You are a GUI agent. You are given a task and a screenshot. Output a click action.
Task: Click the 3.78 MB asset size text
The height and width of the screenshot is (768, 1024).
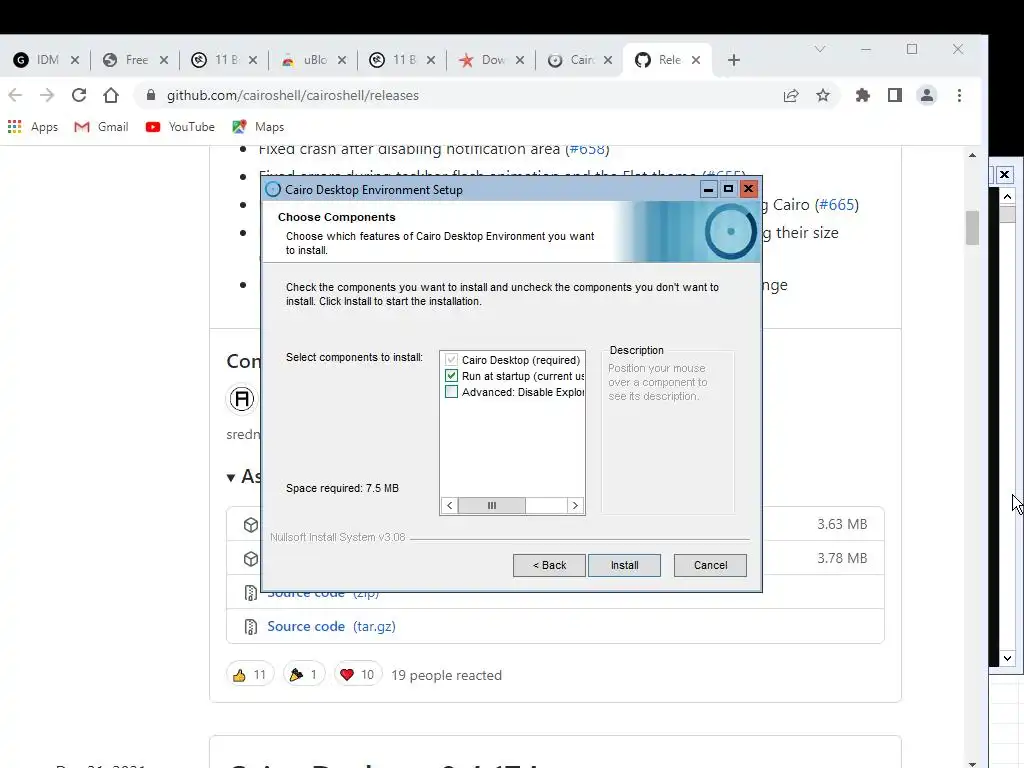[842, 558]
